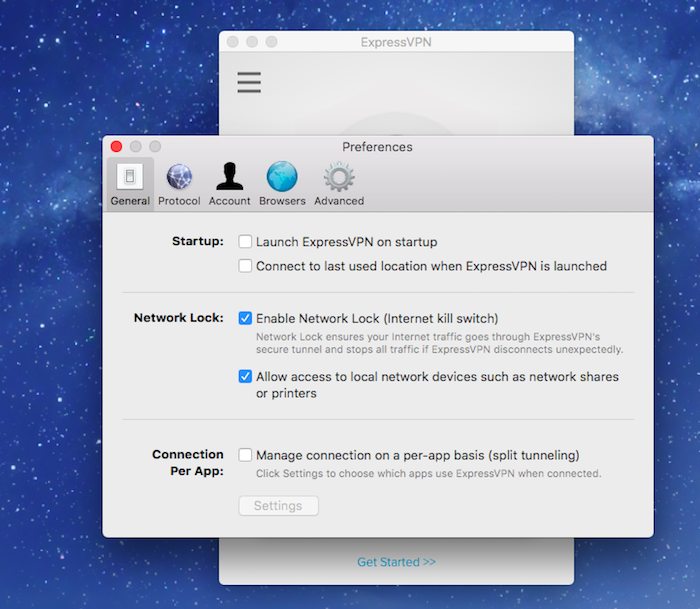The width and height of the screenshot is (700, 609).
Task: Click the Preferences window title
Action: (x=377, y=147)
